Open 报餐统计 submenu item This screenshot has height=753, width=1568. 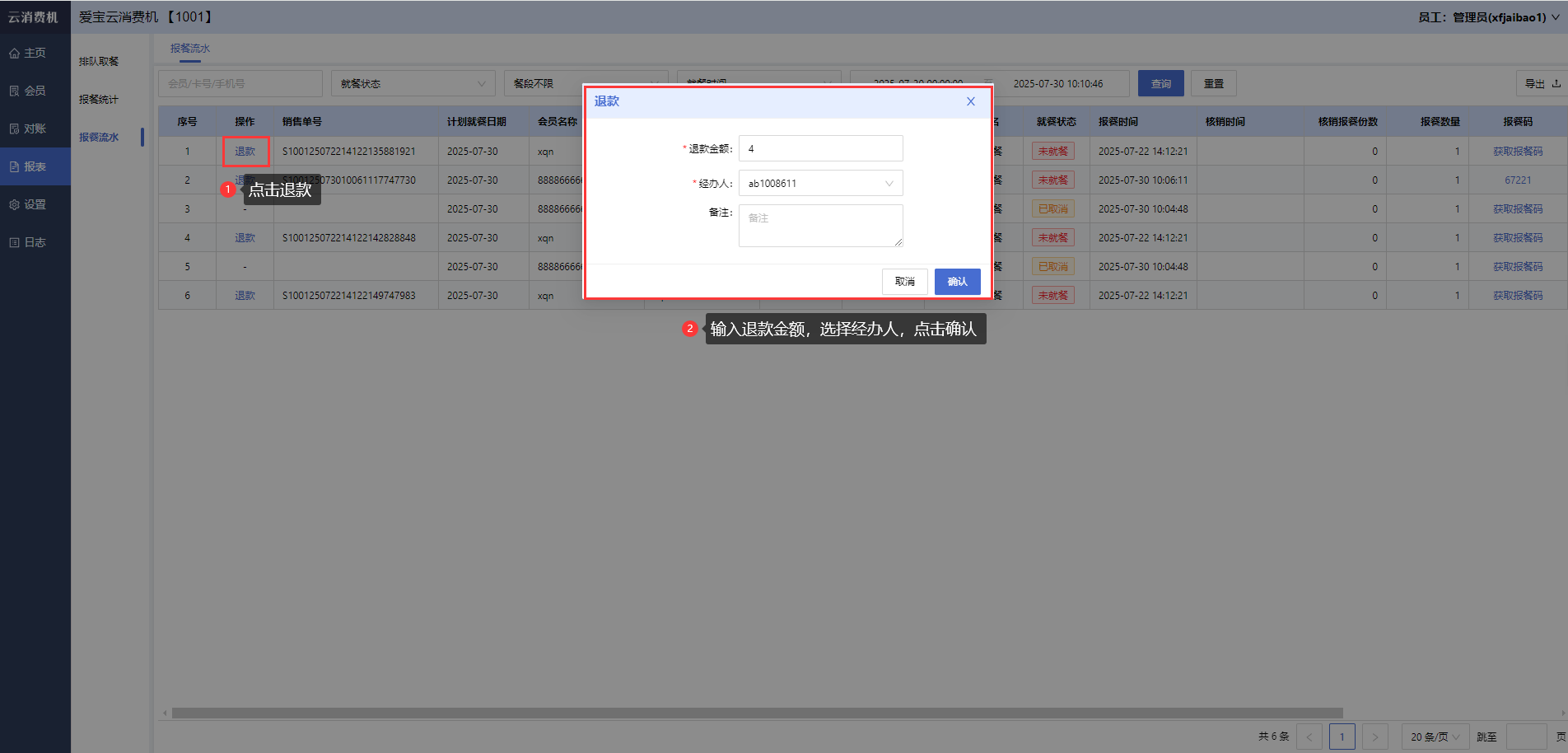99,100
